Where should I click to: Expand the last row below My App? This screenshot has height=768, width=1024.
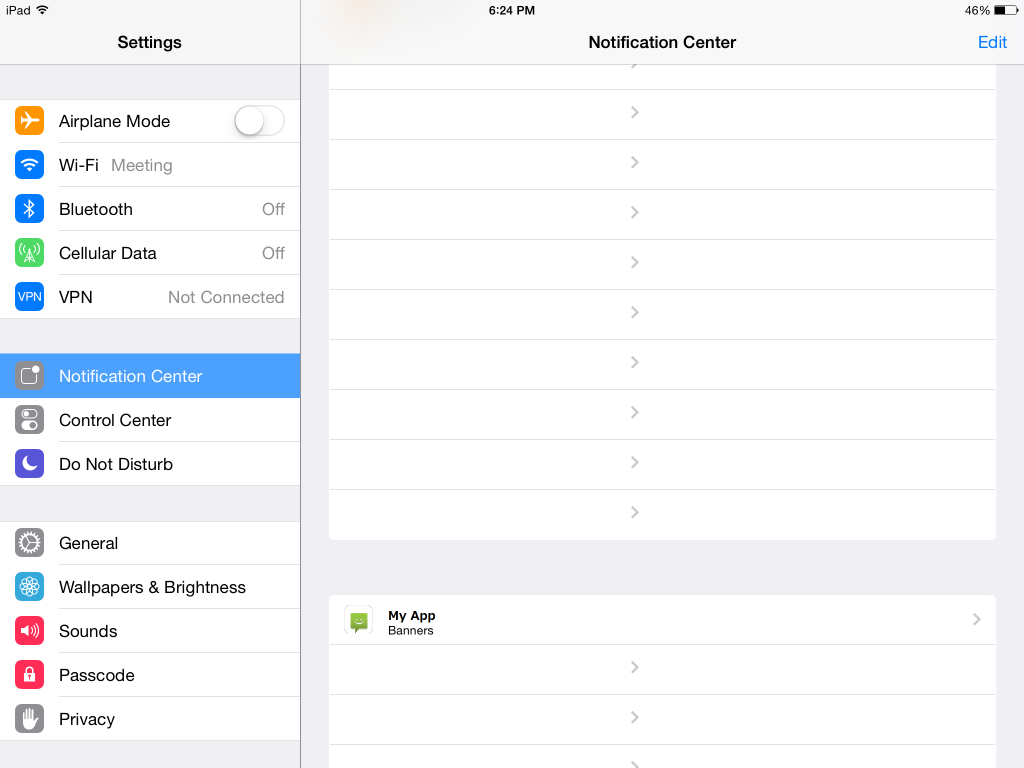(x=662, y=717)
